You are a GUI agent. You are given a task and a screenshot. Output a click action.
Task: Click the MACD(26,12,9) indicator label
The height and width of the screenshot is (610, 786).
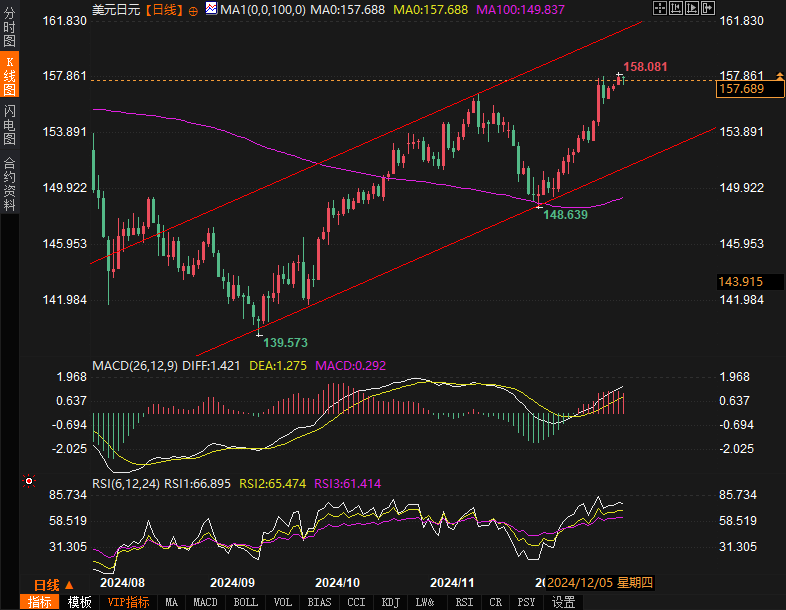135,366
